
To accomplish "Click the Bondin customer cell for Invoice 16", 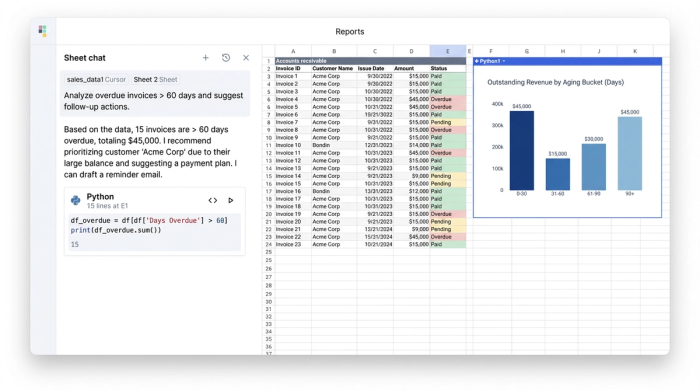I will pos(334,191).
